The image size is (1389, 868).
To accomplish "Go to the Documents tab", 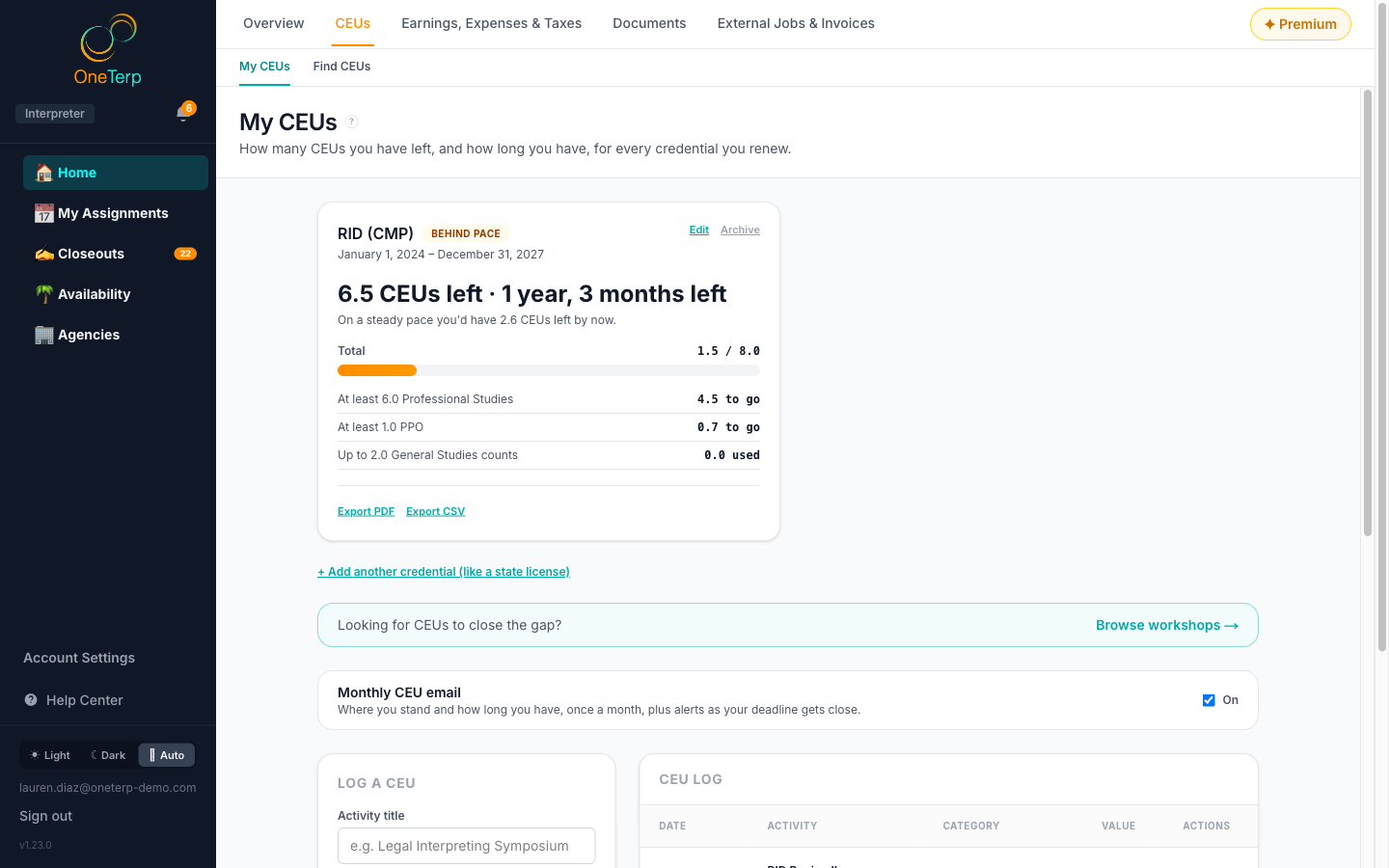I will [x=650, y=23].
